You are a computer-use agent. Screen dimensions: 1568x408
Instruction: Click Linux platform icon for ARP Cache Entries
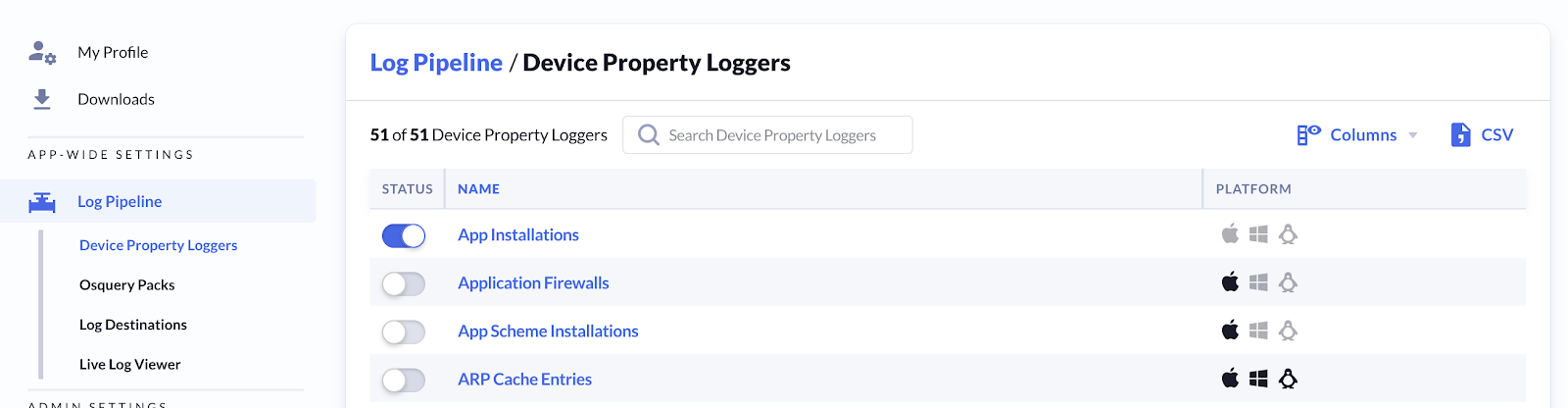[1288, 379]
